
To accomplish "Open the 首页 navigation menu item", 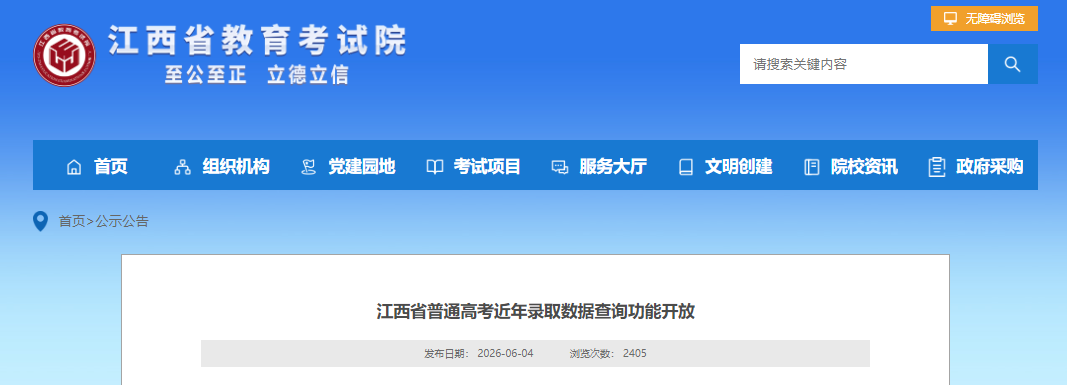I will pos(111,167).
